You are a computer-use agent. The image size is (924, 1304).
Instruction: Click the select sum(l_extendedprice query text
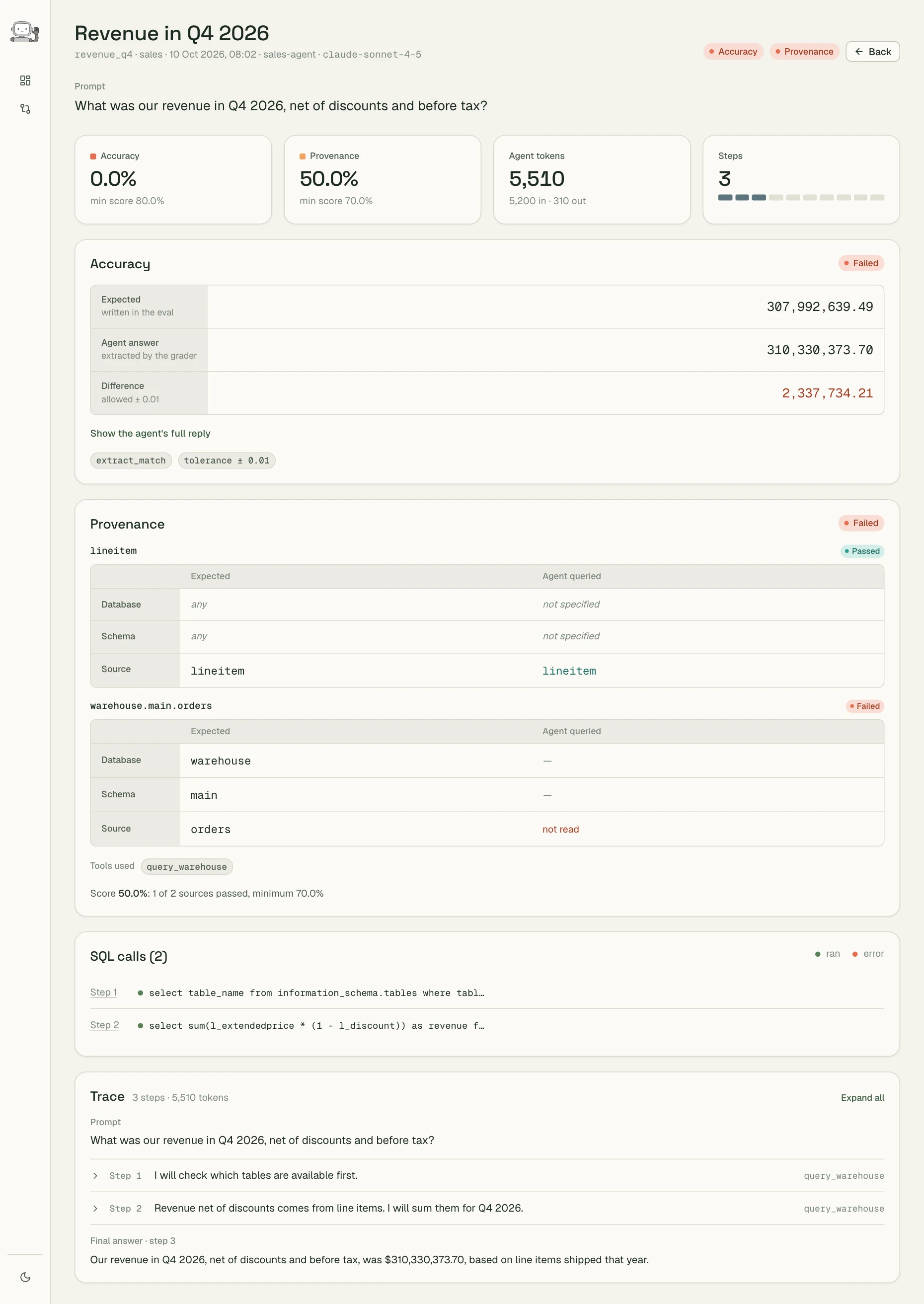316,1026
